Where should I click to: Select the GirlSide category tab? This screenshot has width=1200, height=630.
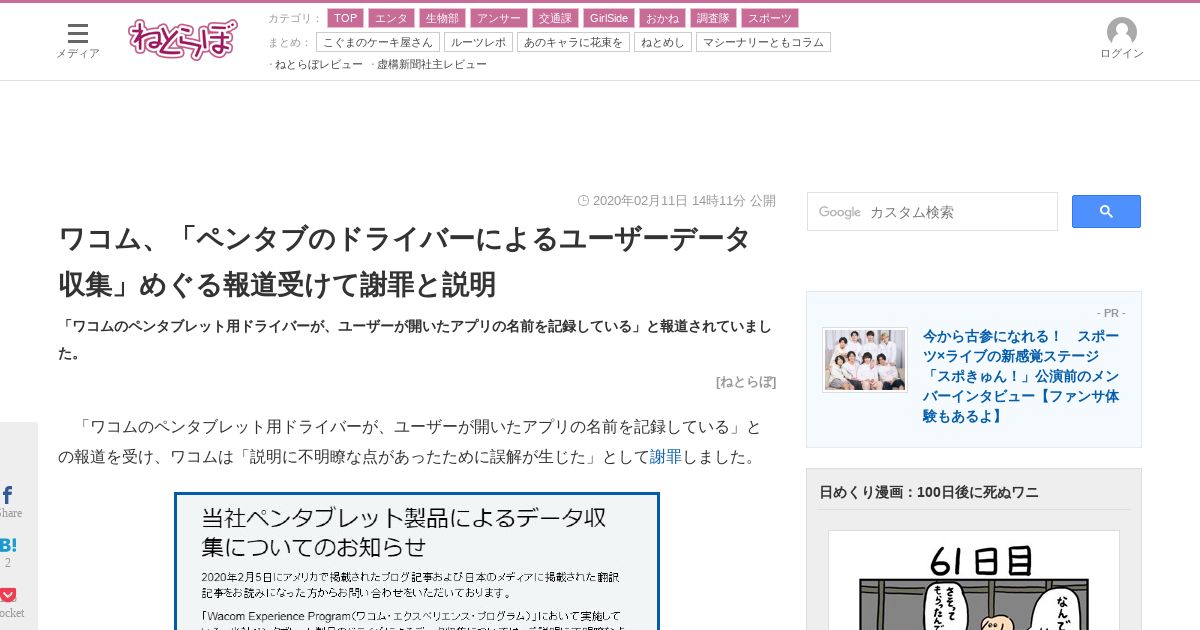tap(608, 18)
